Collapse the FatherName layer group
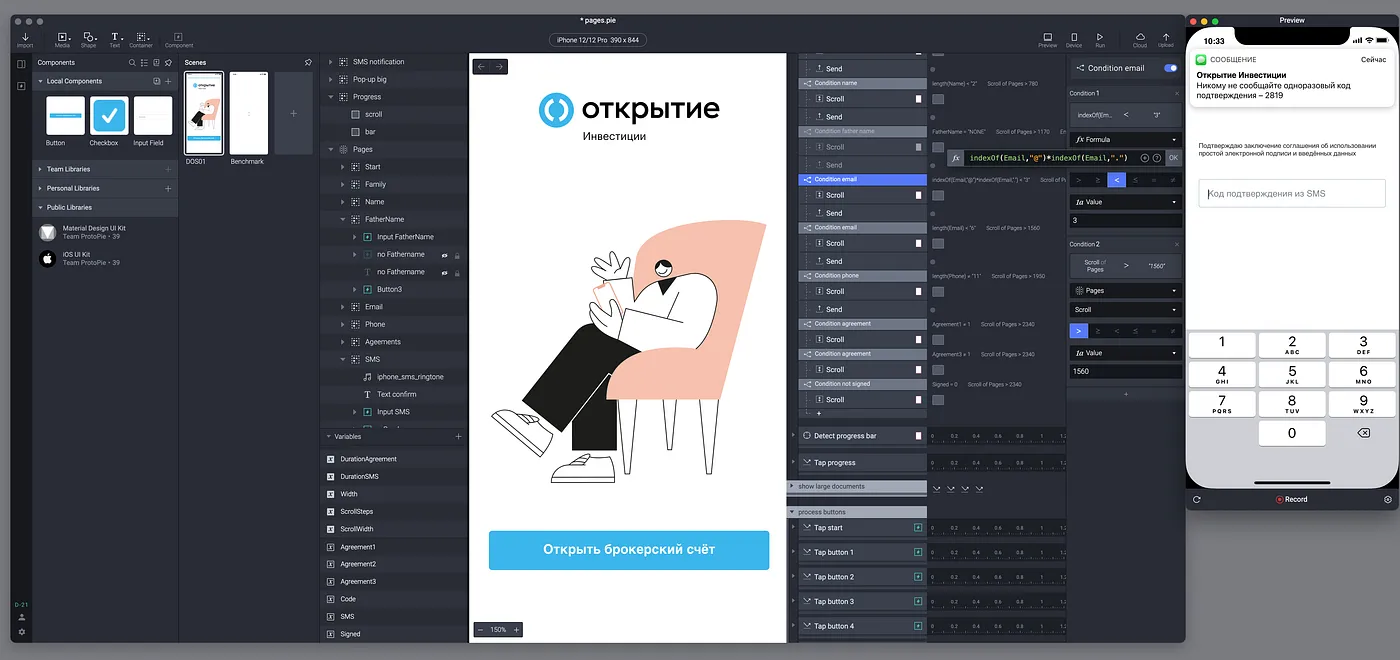This screenshot has height=660, width=1400. tap(342, 219)
